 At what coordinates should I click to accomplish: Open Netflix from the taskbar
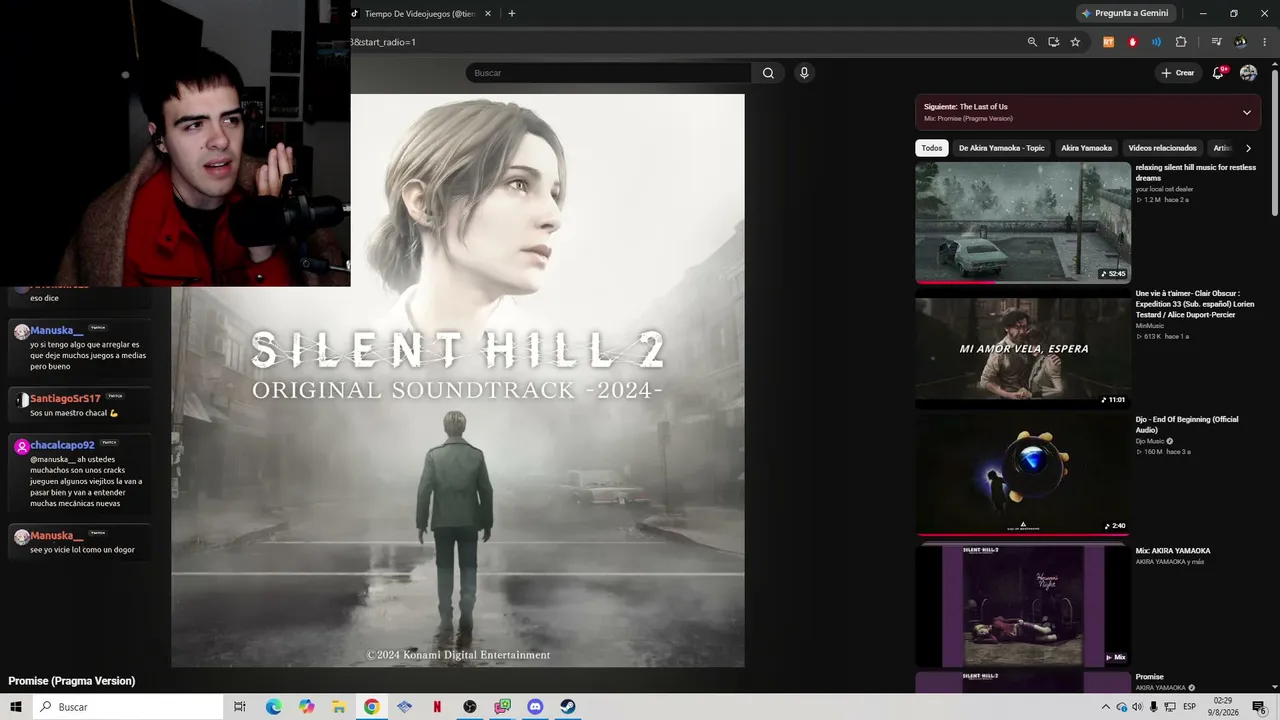tap(437, 707)
